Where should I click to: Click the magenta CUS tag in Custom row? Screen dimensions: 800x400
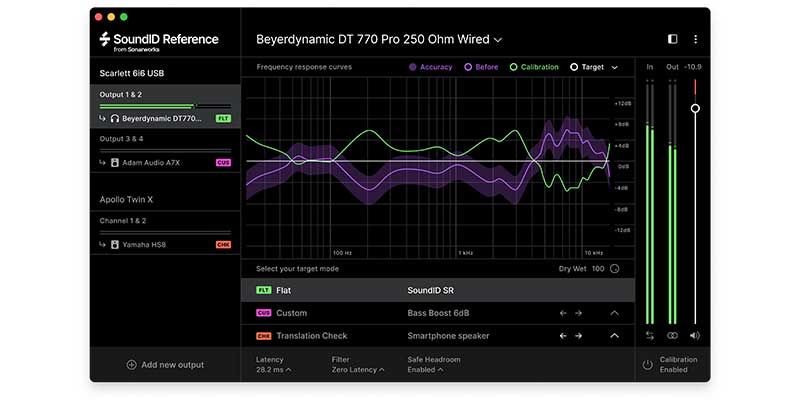263,313
